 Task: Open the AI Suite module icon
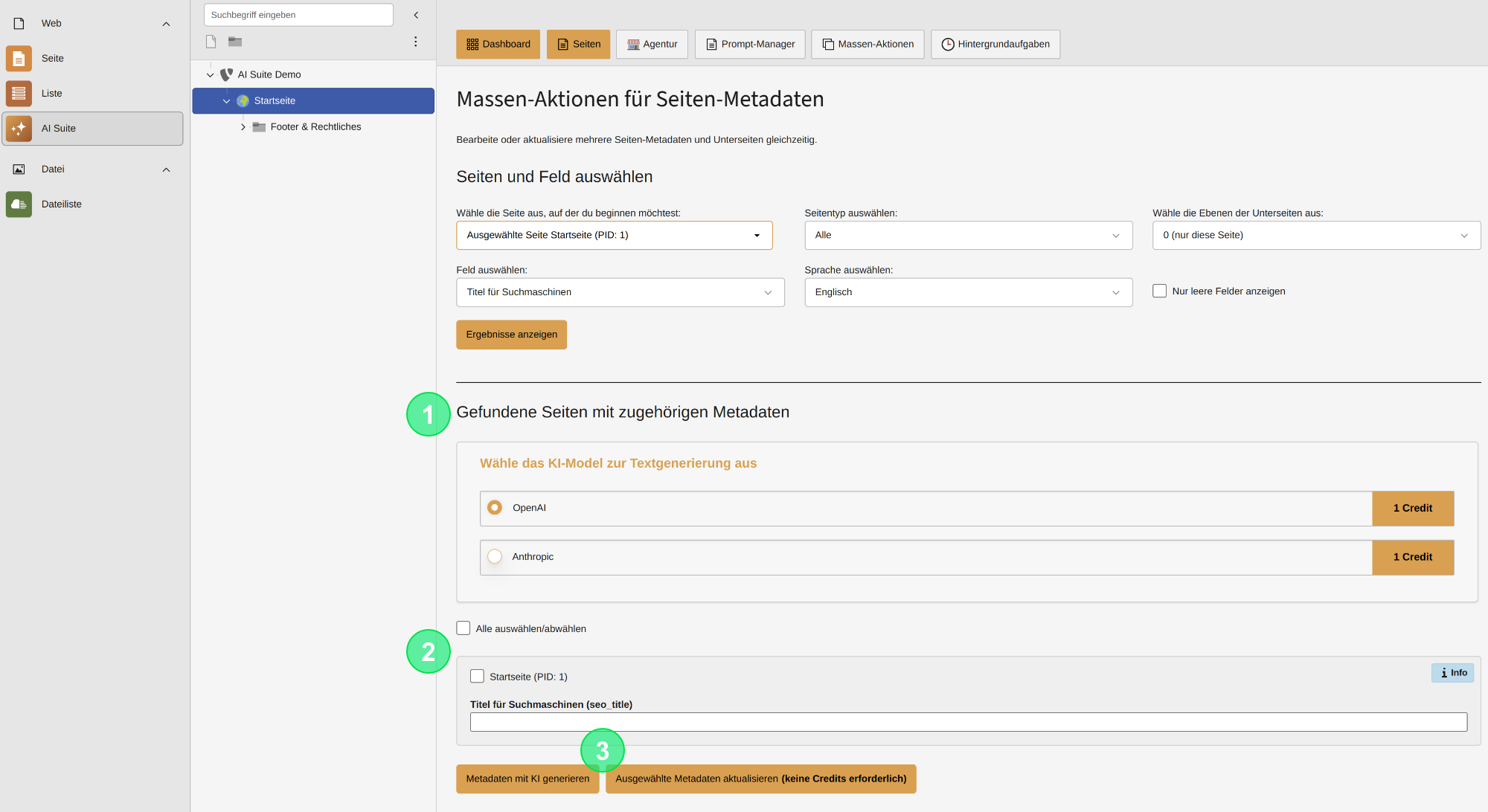19,128
